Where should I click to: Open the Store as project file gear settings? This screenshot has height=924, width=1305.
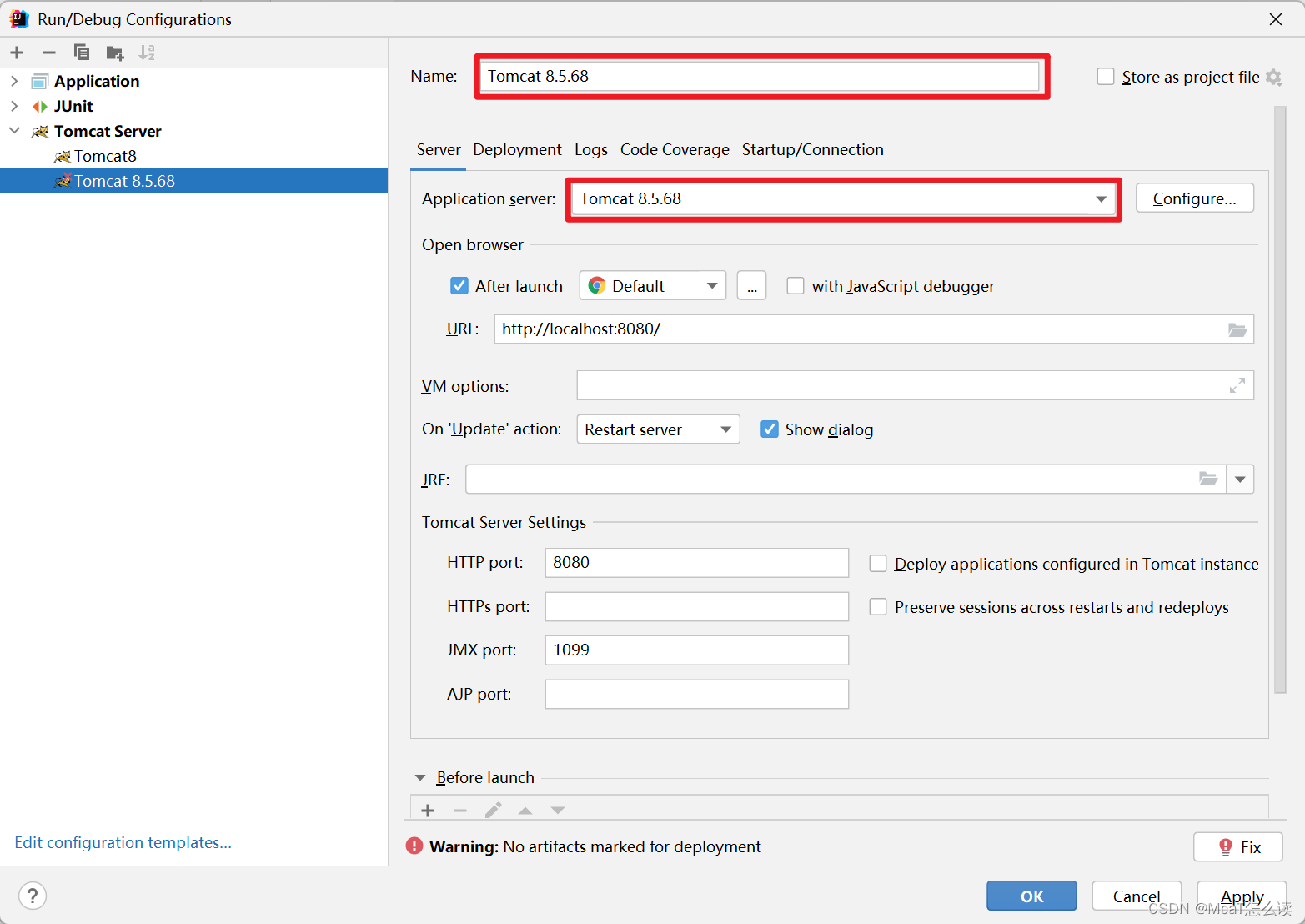(x=1273, y=77)
